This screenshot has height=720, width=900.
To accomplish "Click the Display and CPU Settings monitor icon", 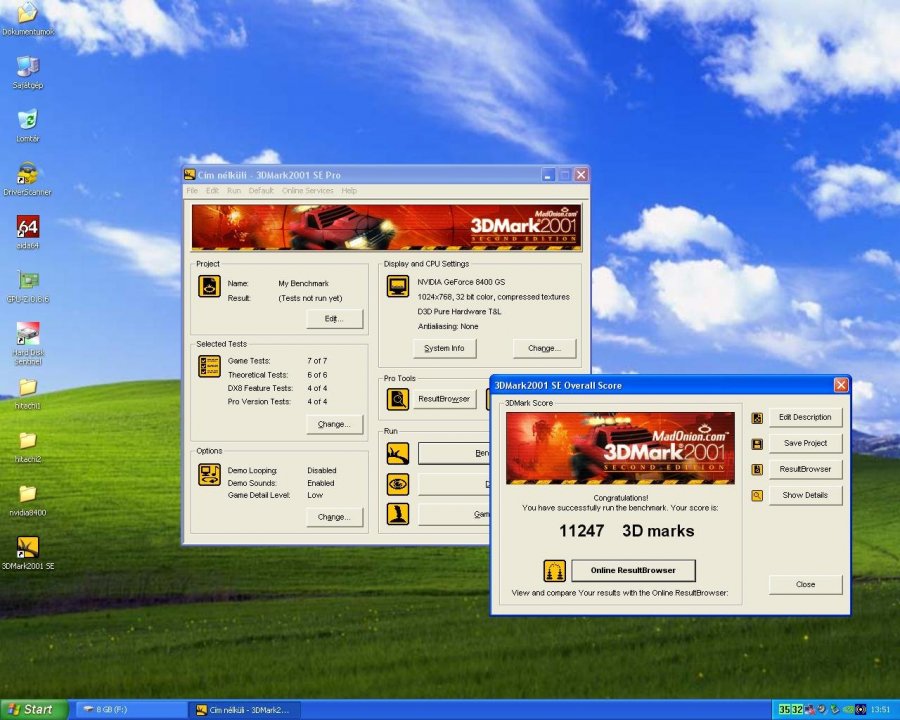I will [x=398, y=286].
